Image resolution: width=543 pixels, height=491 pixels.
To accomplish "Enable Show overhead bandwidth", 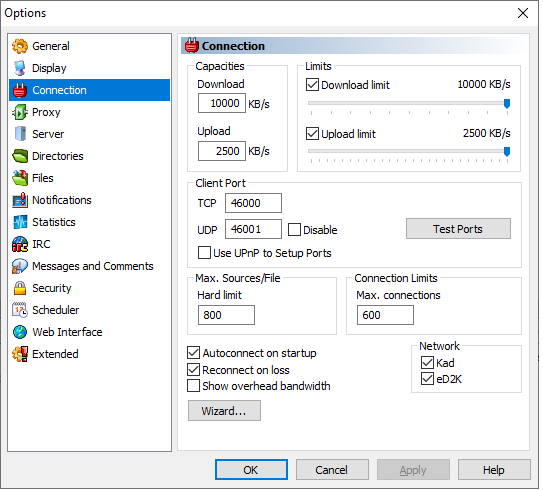I will 194,386.
